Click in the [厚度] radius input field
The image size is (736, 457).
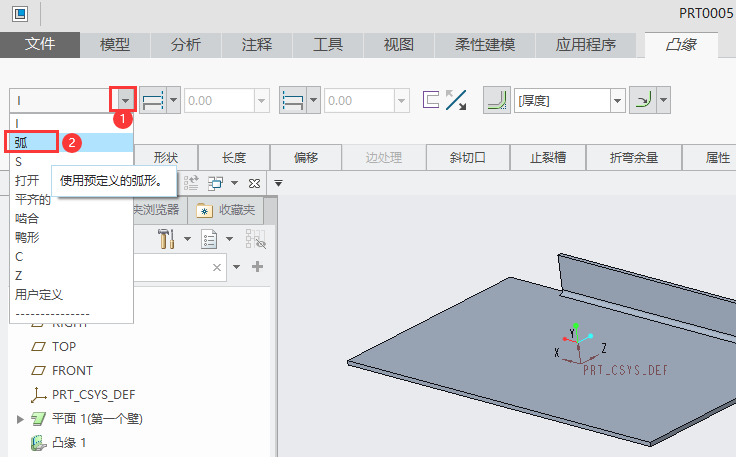[563, 100]
